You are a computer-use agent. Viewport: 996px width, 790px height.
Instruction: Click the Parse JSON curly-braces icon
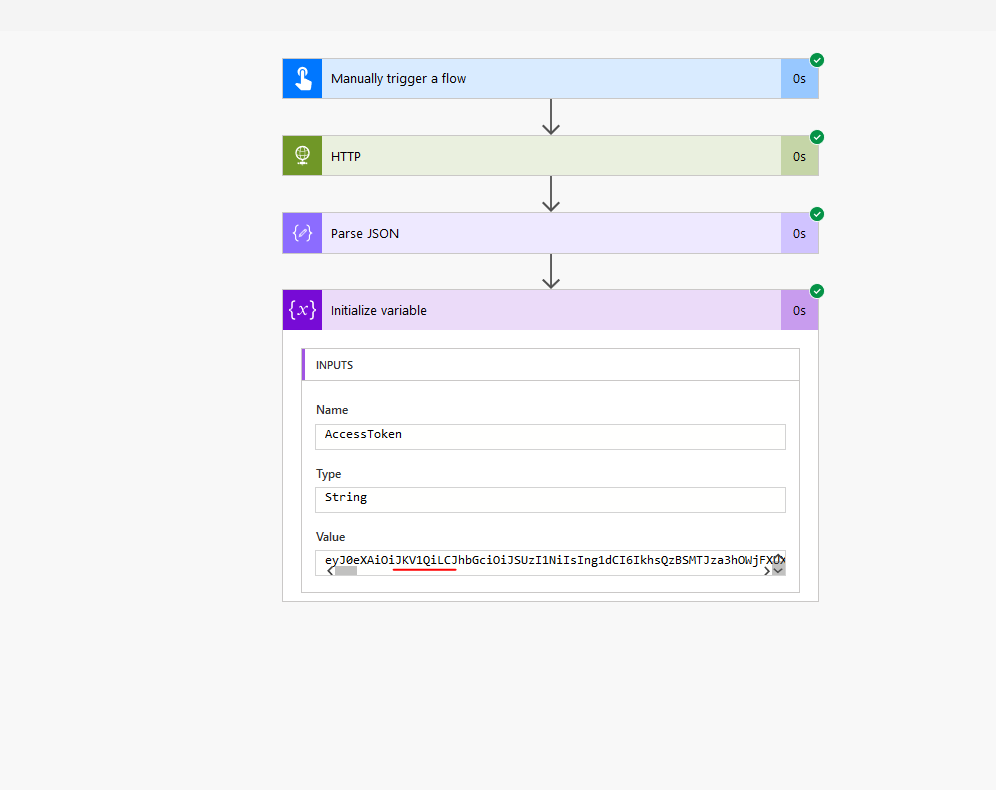302,232
